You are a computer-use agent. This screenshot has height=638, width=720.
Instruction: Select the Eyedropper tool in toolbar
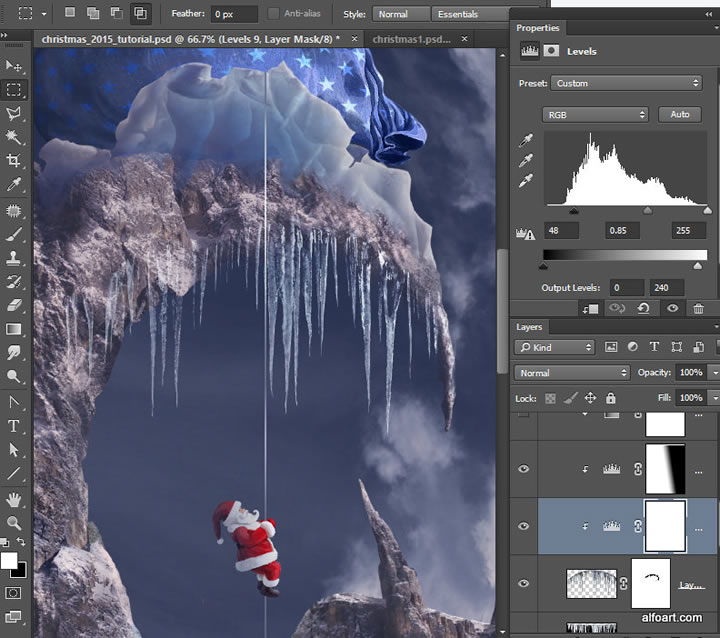14,185
